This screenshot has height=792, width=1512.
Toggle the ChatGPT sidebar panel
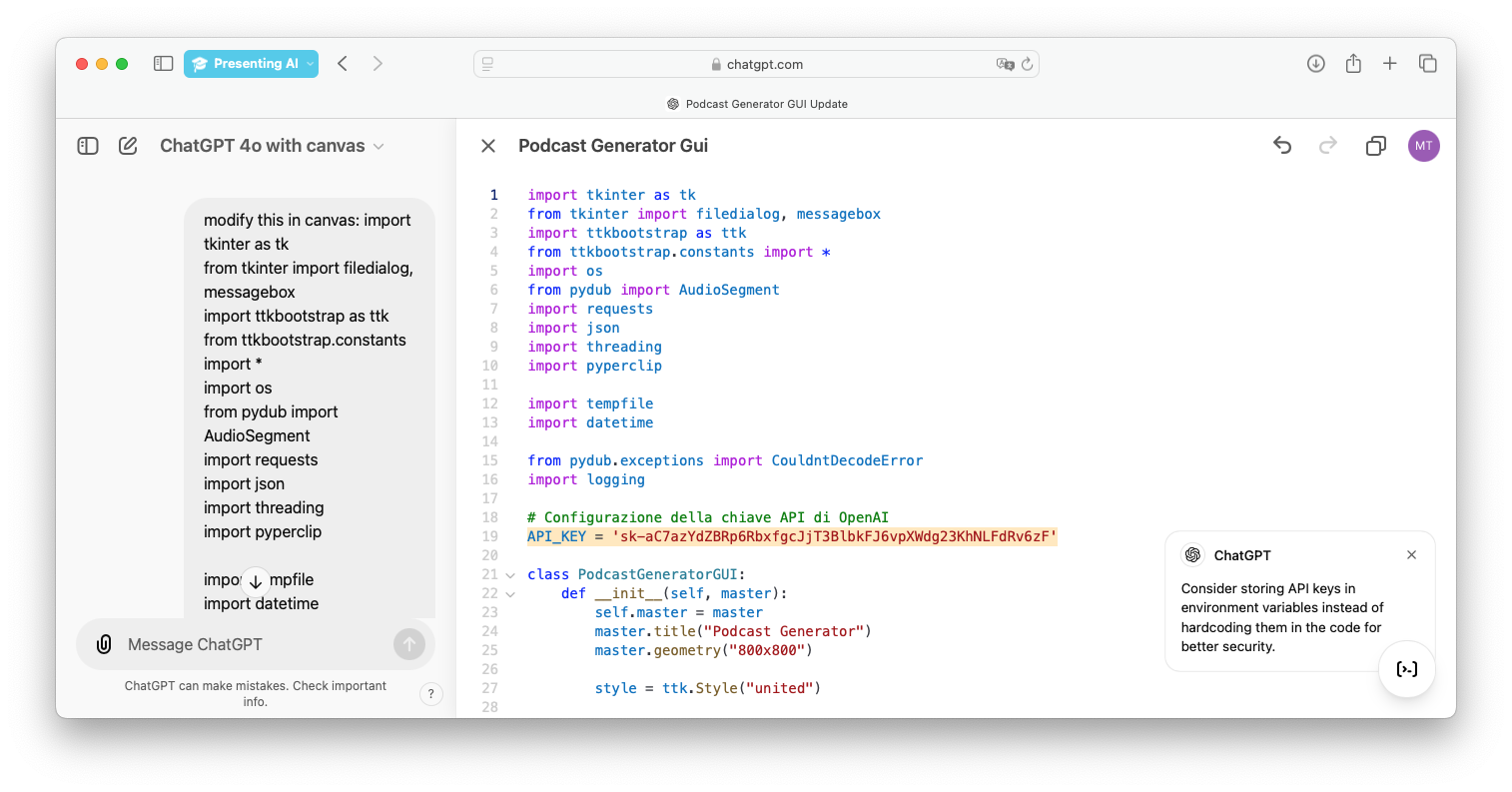[x=88, y=146]
